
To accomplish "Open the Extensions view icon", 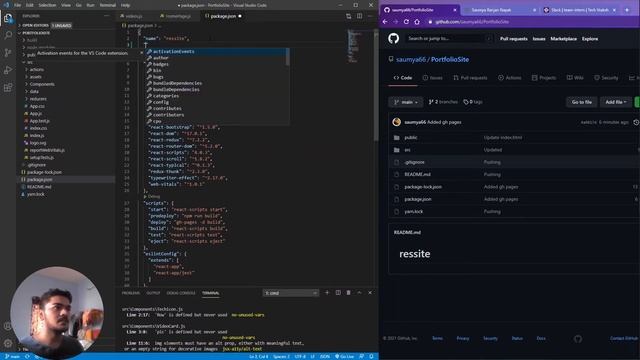I will [8, 87].
